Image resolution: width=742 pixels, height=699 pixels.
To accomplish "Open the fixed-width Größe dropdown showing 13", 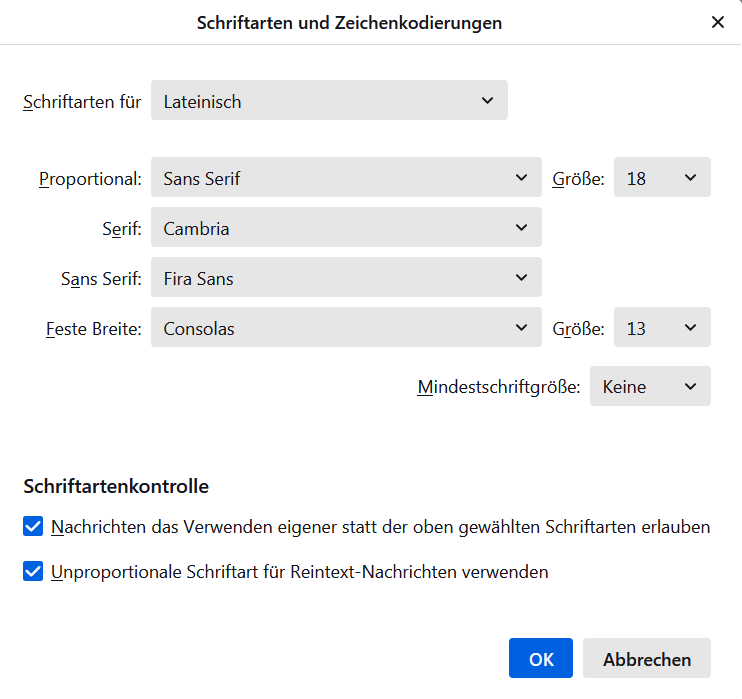I will coord(662,328).
